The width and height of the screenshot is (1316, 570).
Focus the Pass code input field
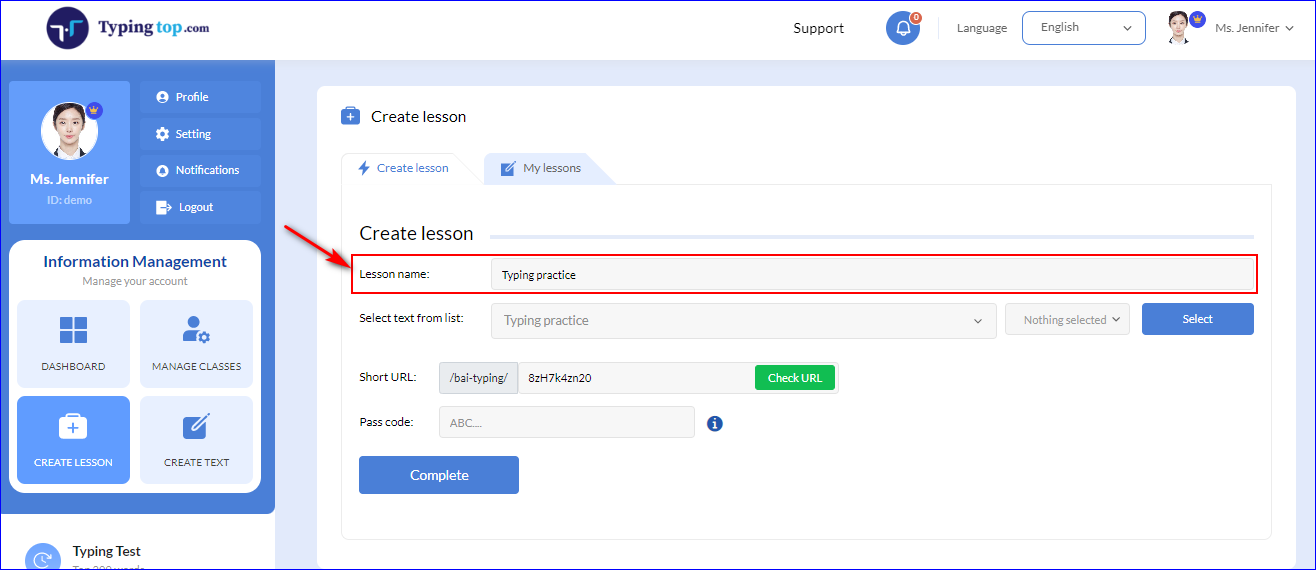pyautogui.click(x=567, y=422)
